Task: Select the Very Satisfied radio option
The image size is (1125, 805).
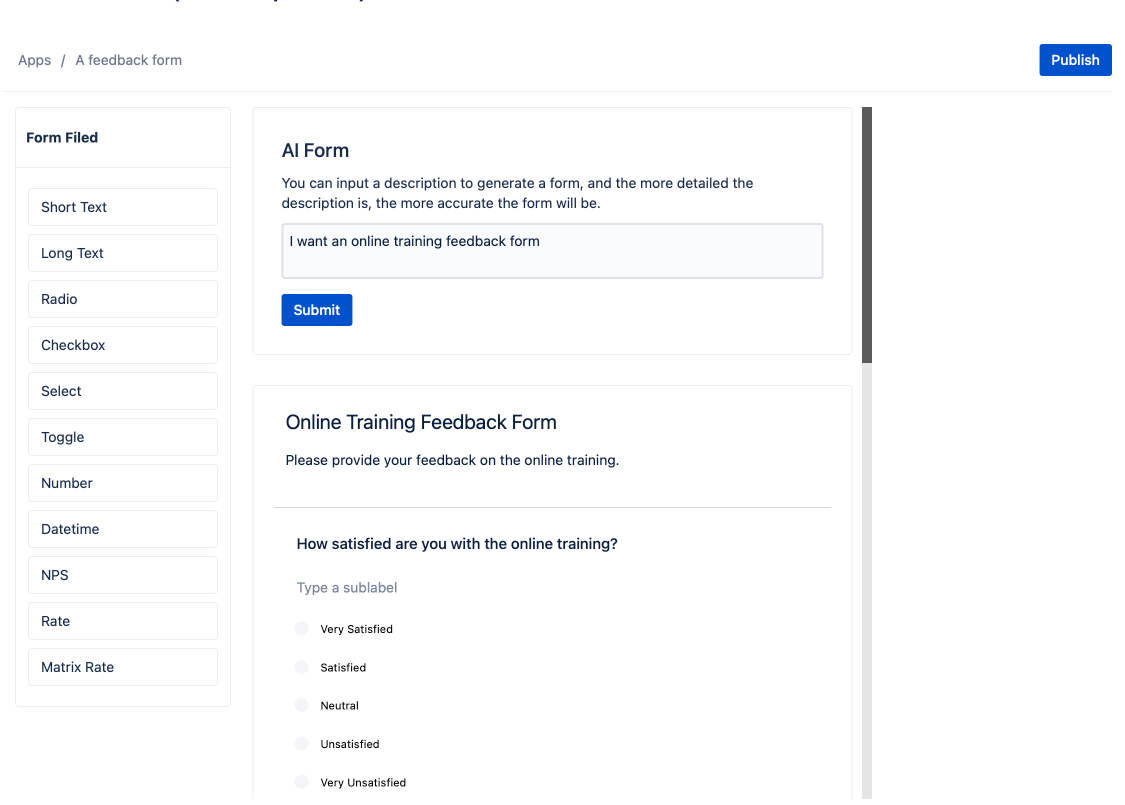Action: click(302, 629)
